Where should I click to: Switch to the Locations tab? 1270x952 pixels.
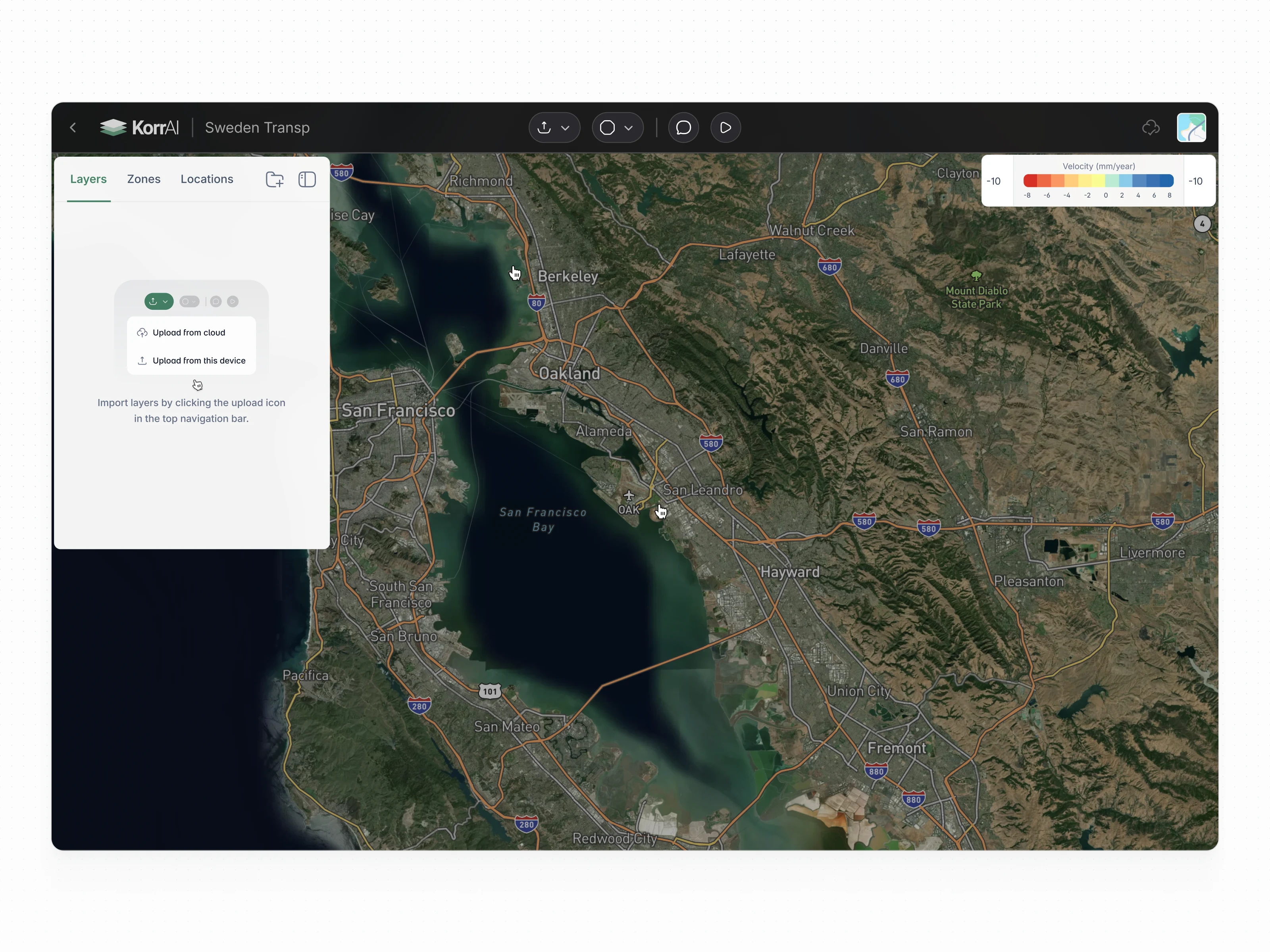tap(207, 179)
